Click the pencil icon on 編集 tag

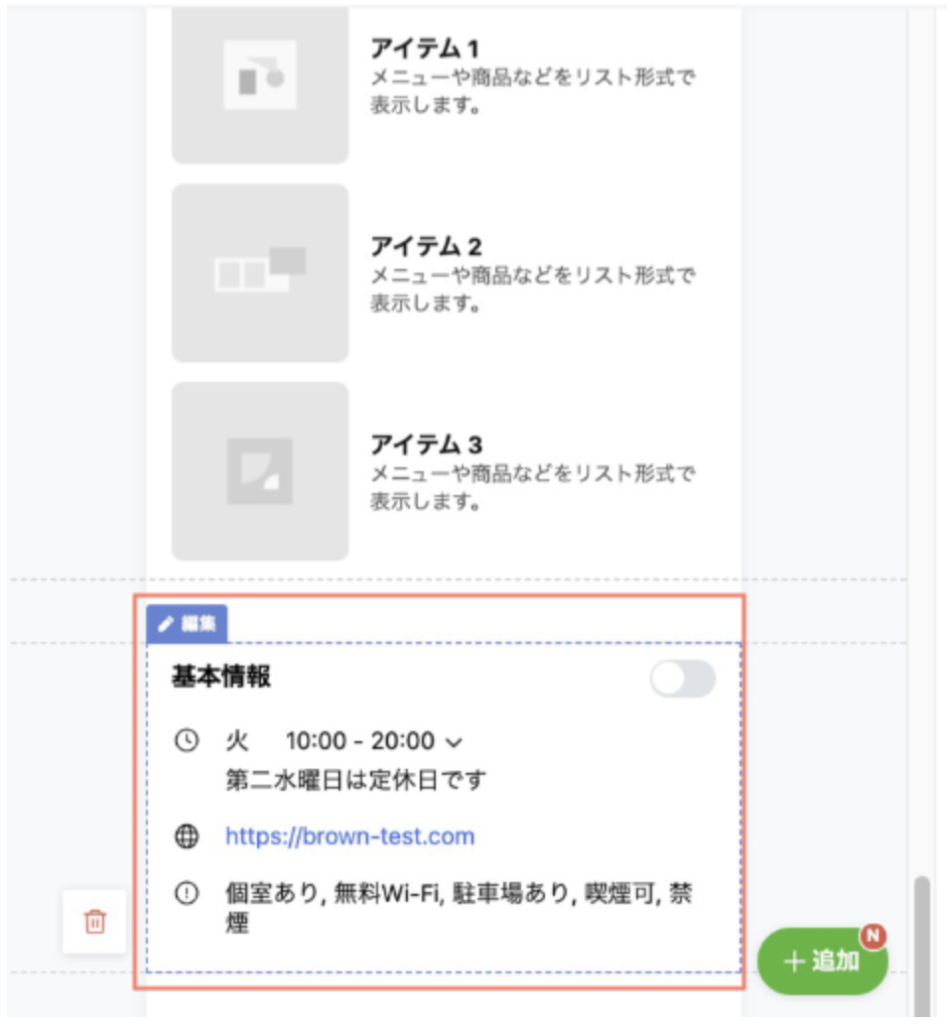tap(167, 625)
